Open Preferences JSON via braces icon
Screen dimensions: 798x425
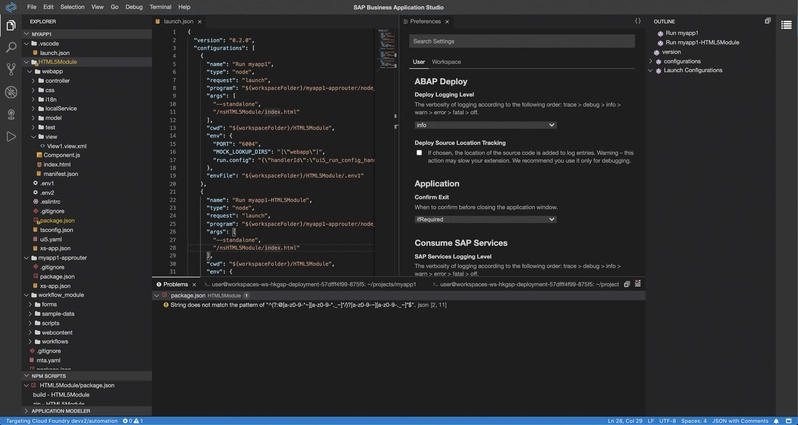(638, 21)
